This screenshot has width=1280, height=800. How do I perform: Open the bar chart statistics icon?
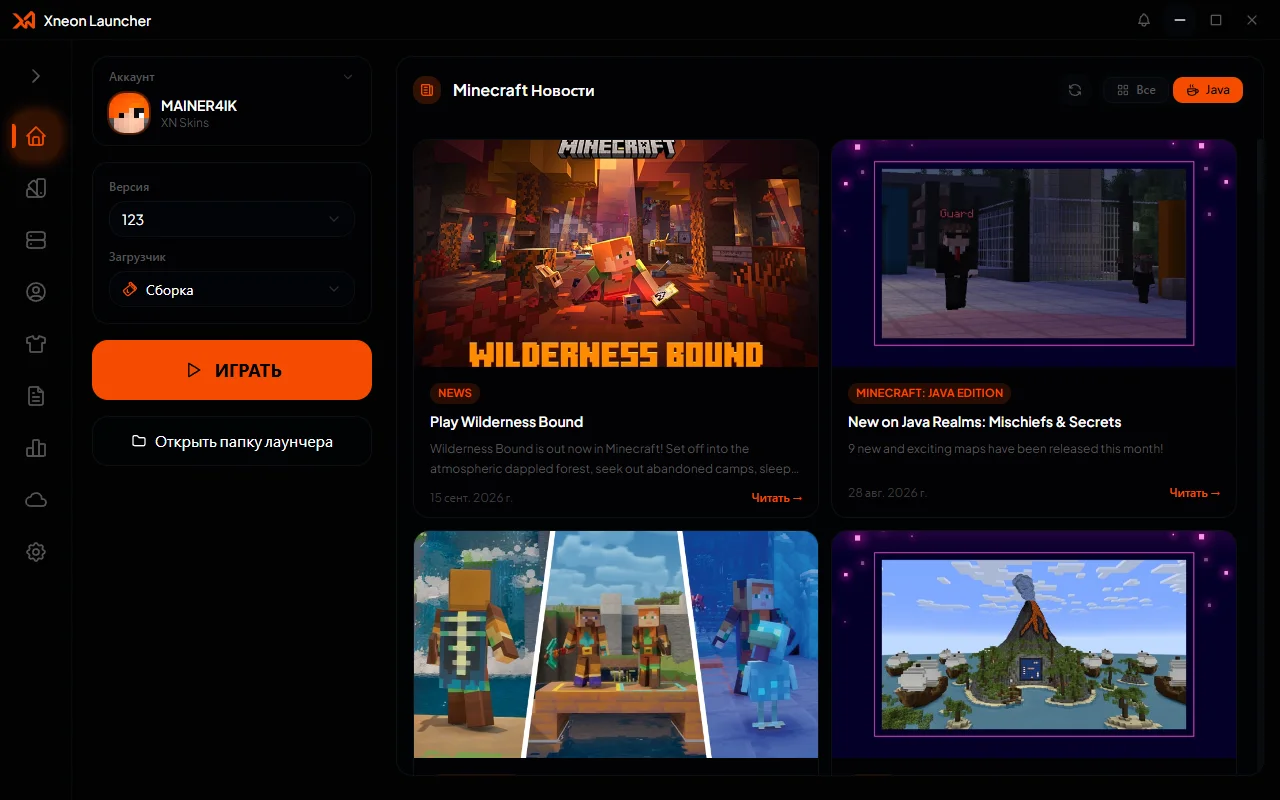[36, 448]
